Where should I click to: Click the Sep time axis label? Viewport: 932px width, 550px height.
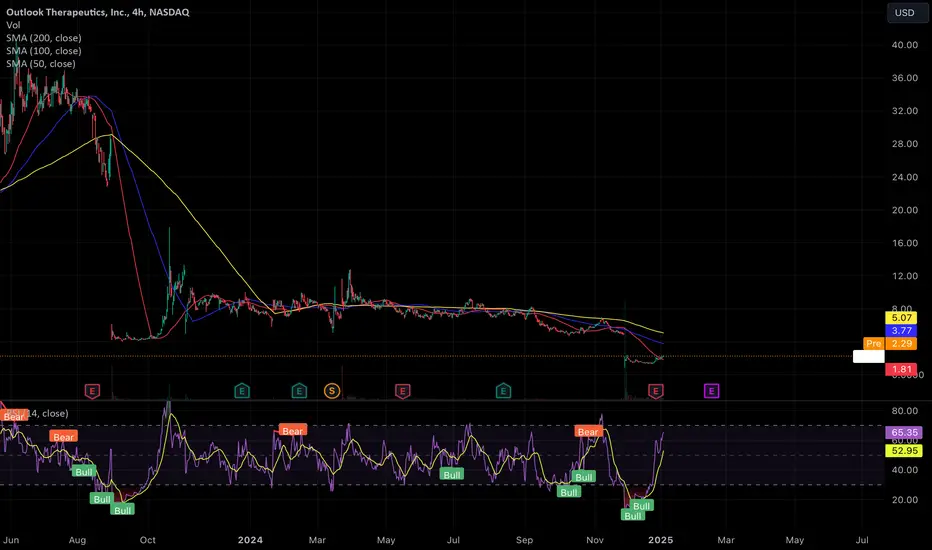coord(524,540)
